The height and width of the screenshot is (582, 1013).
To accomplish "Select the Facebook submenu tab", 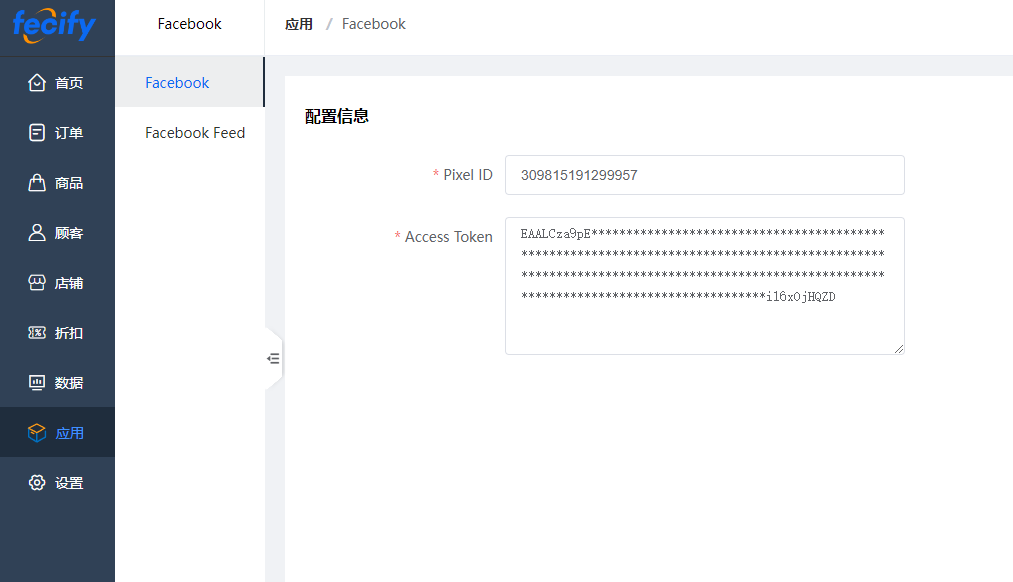I will click(190, 83).
